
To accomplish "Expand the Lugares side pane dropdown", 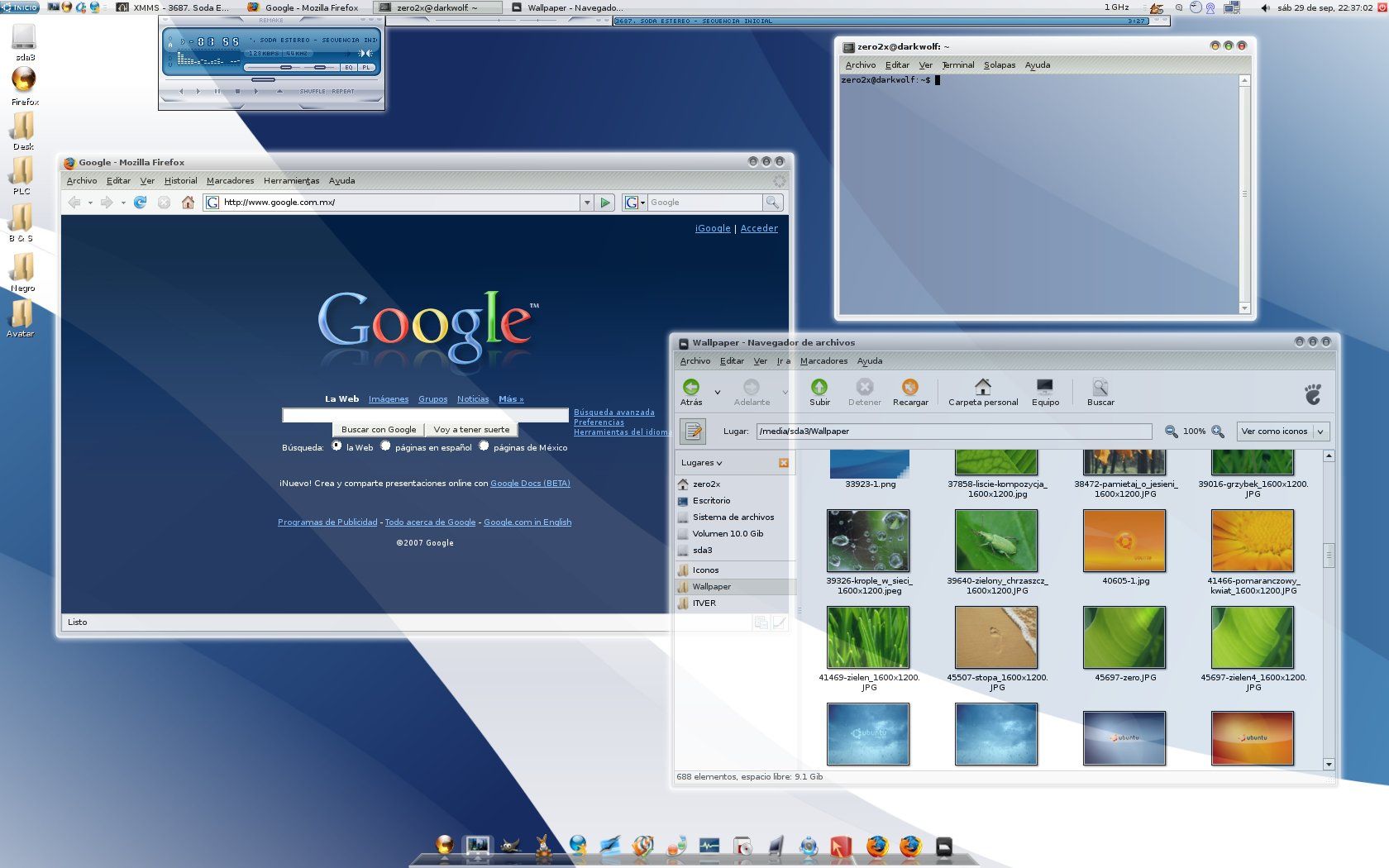I will [702, 463].
